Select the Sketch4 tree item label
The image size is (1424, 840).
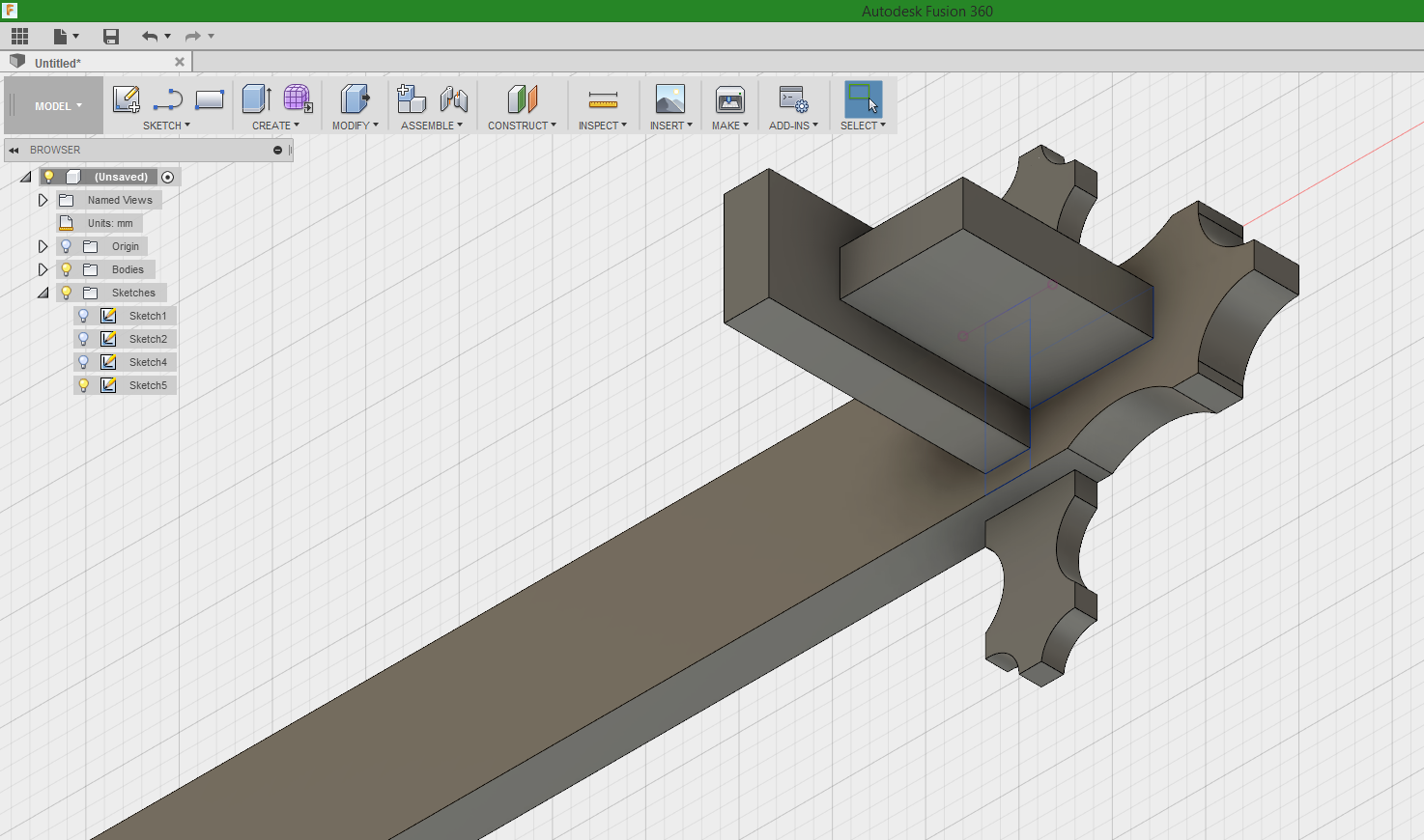pos(148,362)
